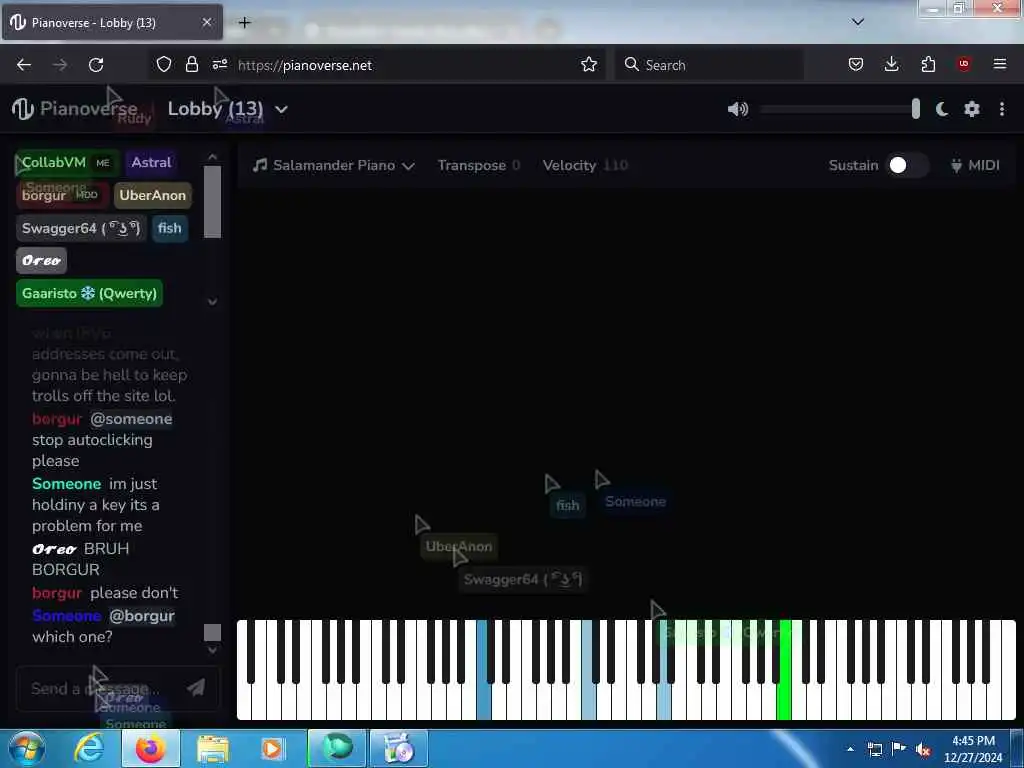The height and width of the screenshot is (768, 1024).
Task: Launch Internet Explorer from the taskbar
Action: coord(88,748)
